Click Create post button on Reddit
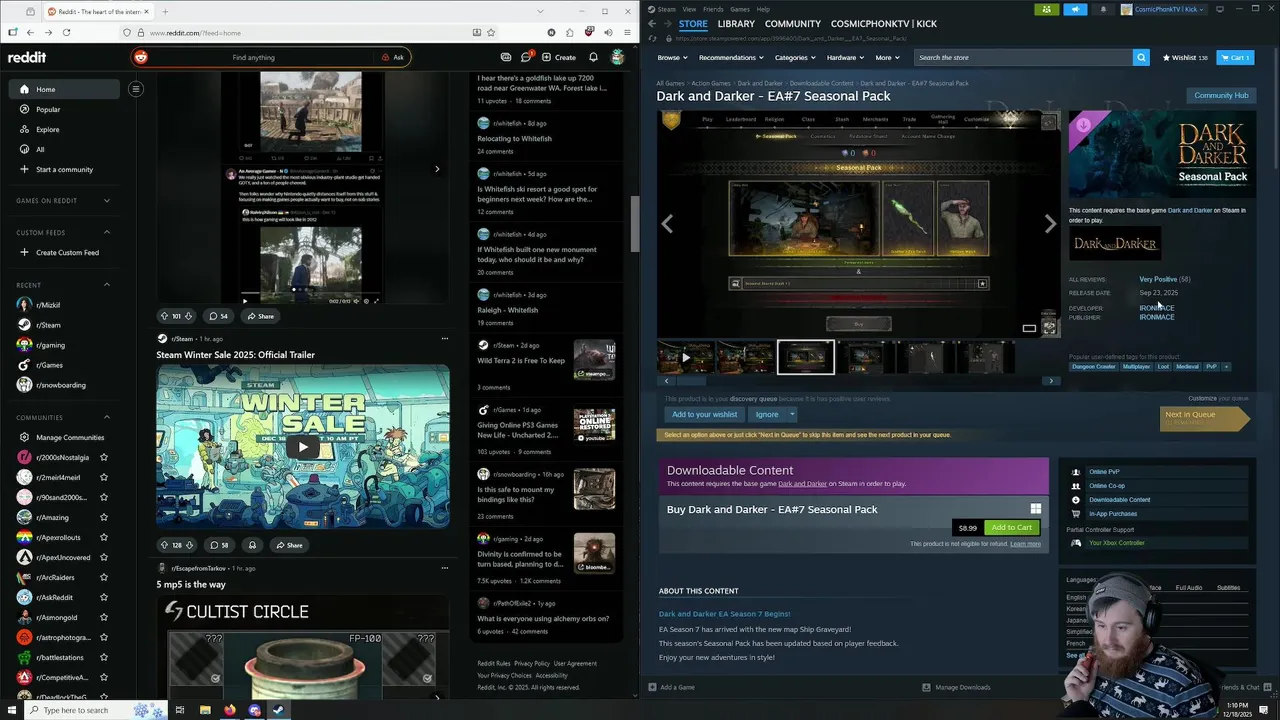This screenshot has width=1280, height=720. [x=560, y=57]
